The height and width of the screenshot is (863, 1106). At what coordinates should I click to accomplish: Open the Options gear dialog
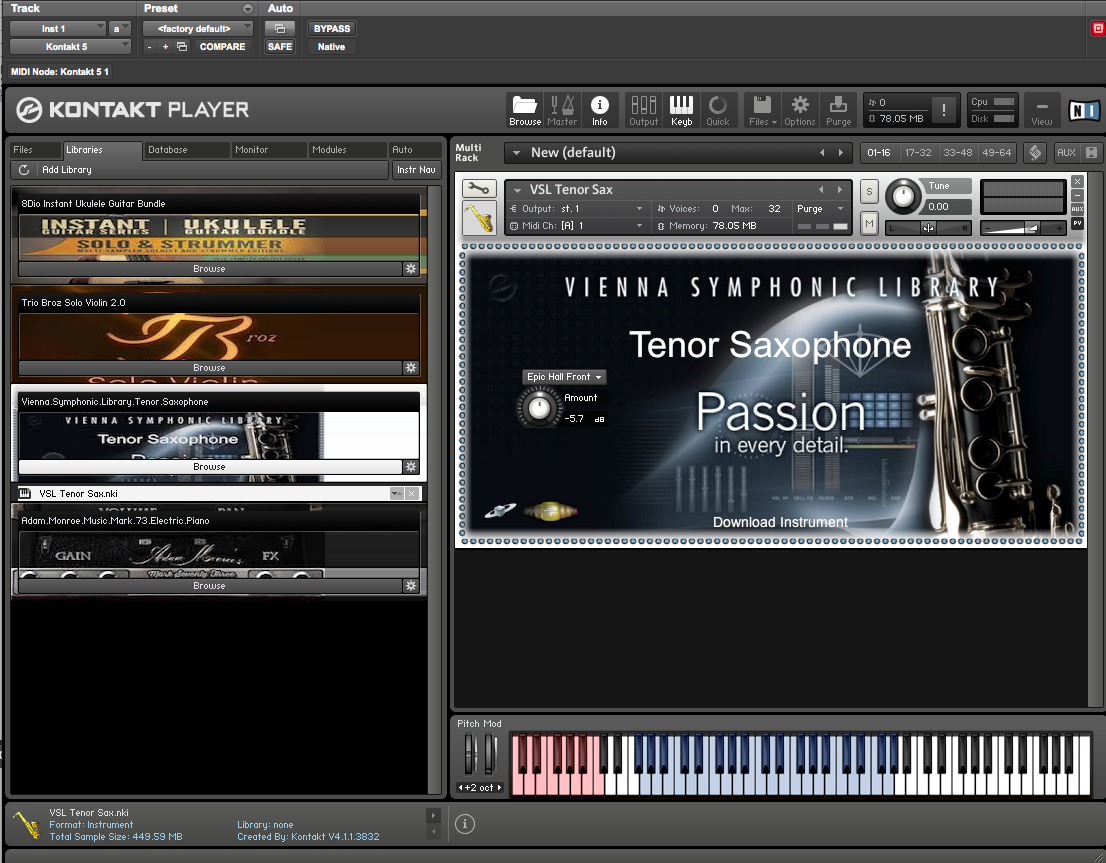click(x=800, y=111)
